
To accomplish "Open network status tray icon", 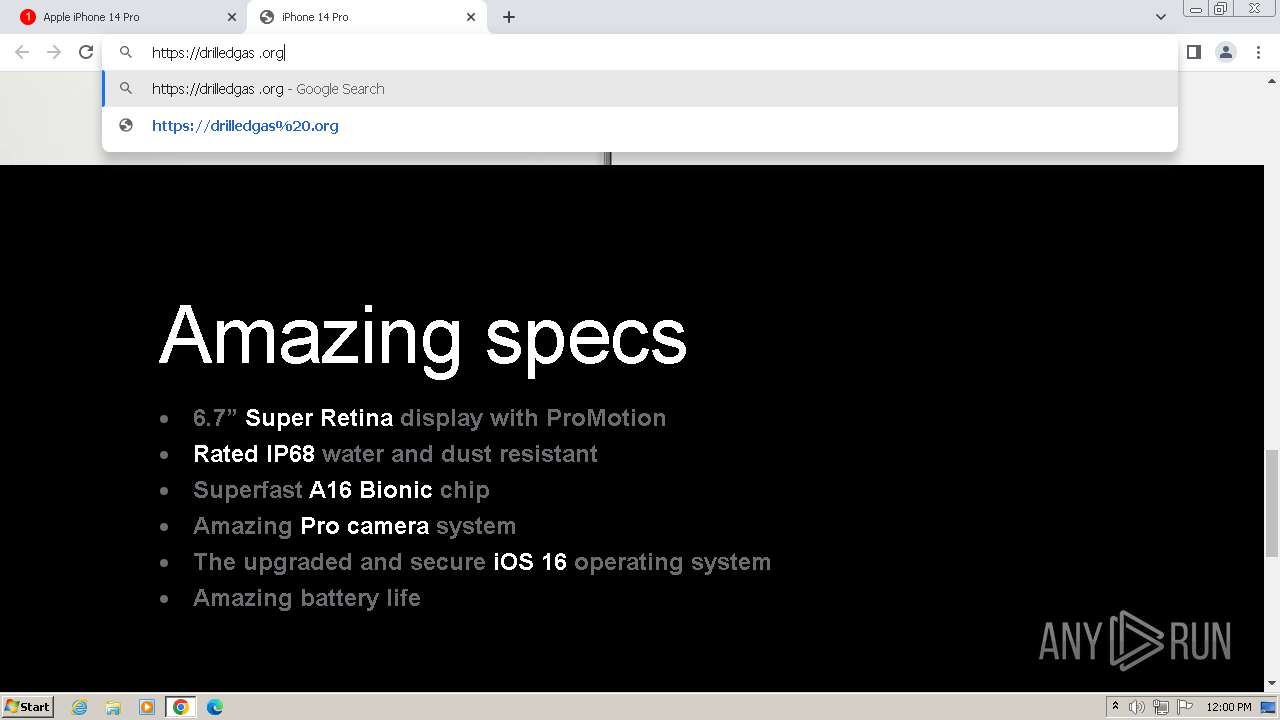I will click(1161, 707).
